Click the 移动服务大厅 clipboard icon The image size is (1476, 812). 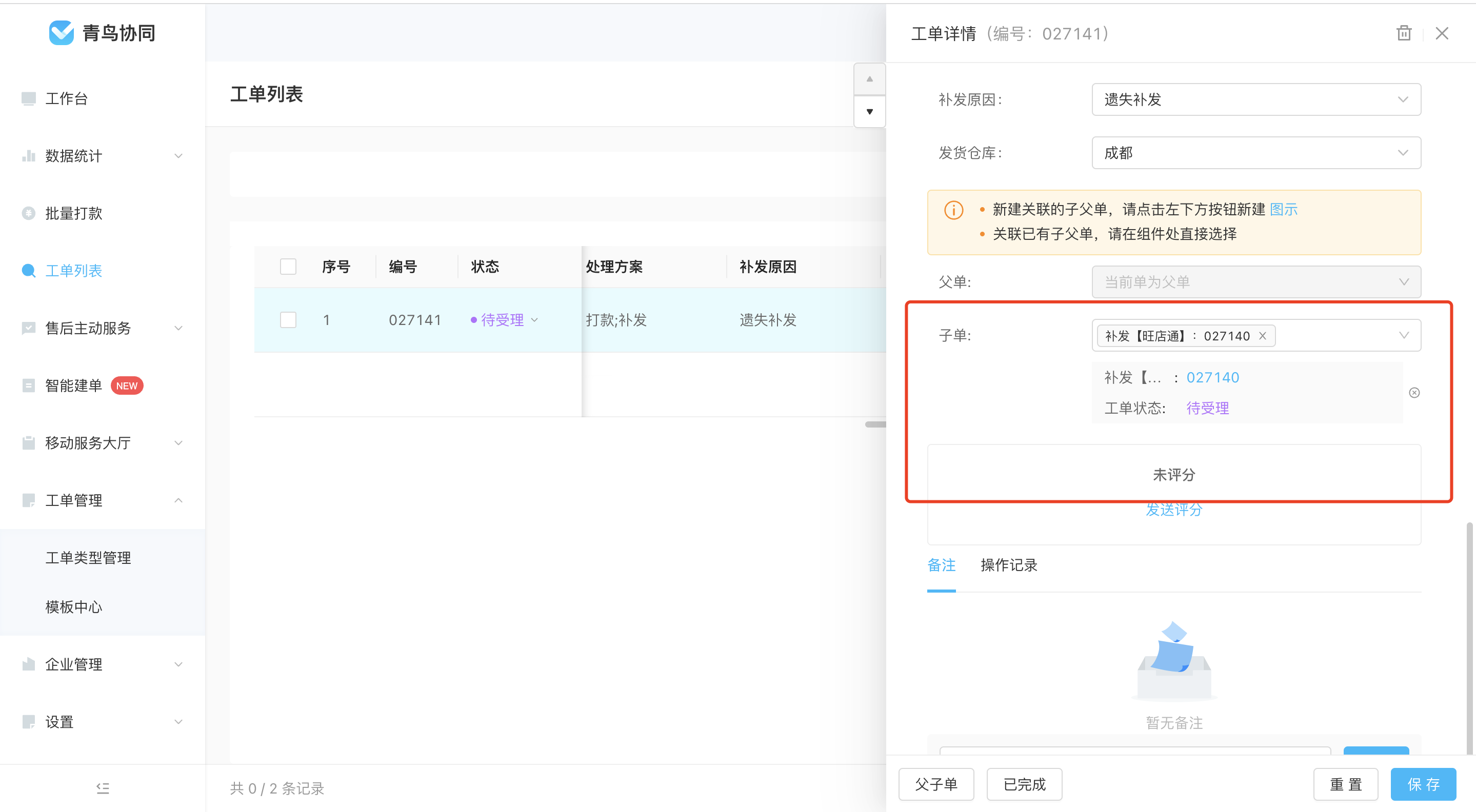tap(28, 442)
